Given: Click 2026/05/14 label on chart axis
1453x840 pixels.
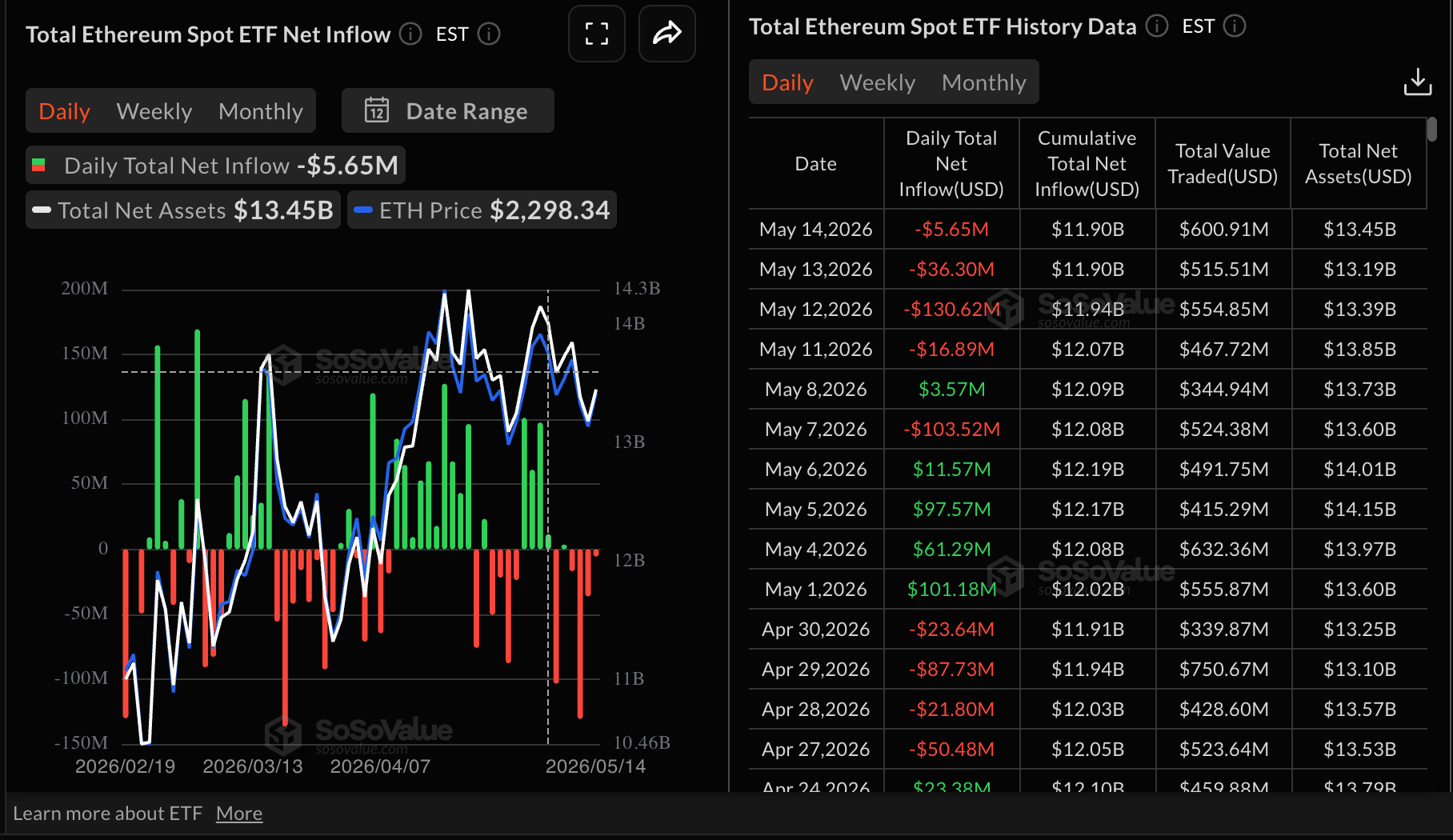Looking at the screenshot, I should (x=595, y=766).
